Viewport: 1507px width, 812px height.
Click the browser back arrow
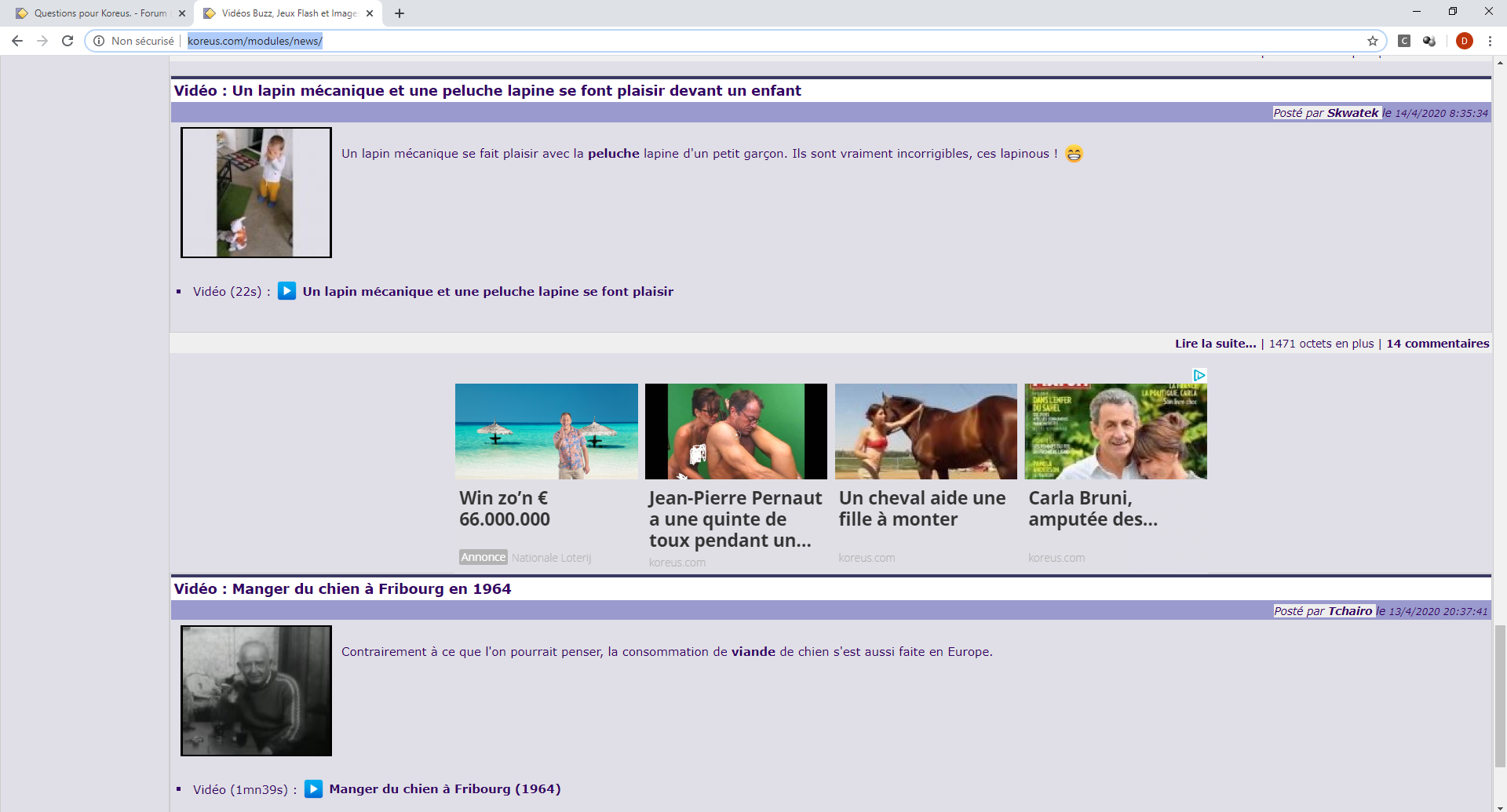point(17,41)
